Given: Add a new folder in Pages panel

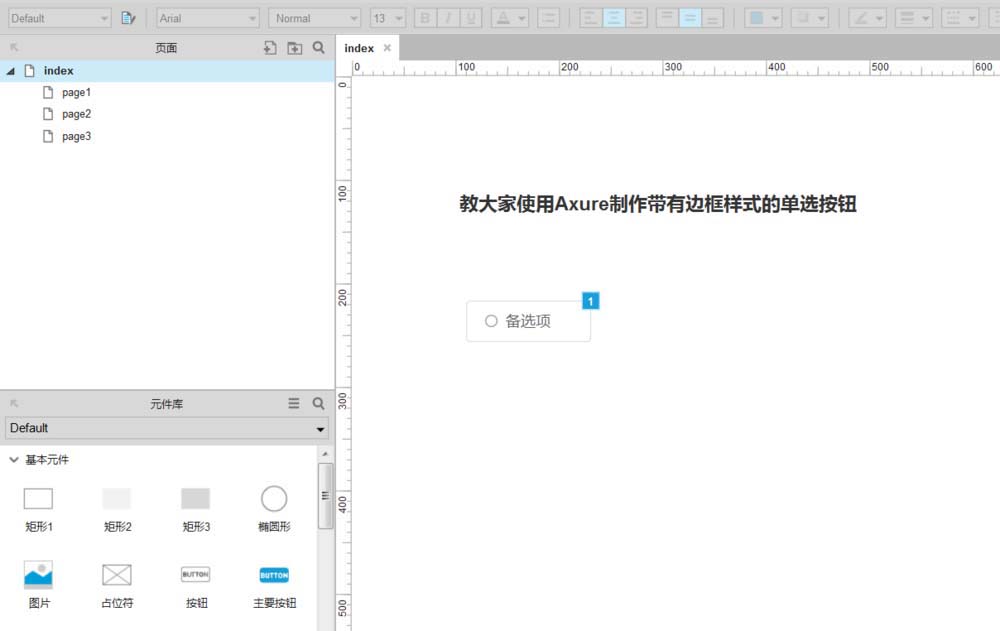Looking at the screenshot, I should point(295,48).
